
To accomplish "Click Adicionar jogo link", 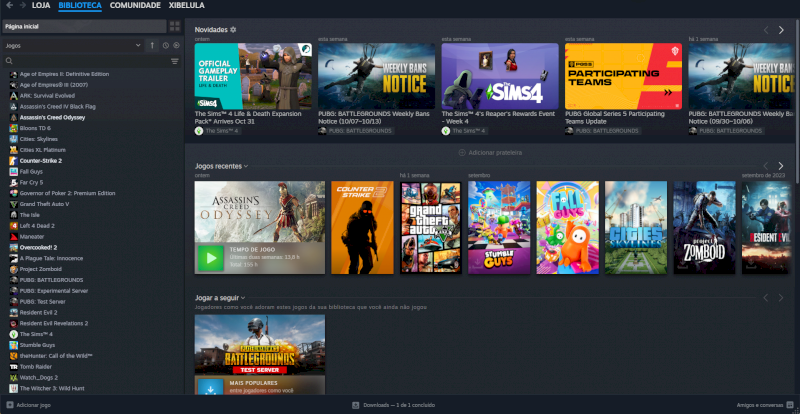I will tap(34, 405).
